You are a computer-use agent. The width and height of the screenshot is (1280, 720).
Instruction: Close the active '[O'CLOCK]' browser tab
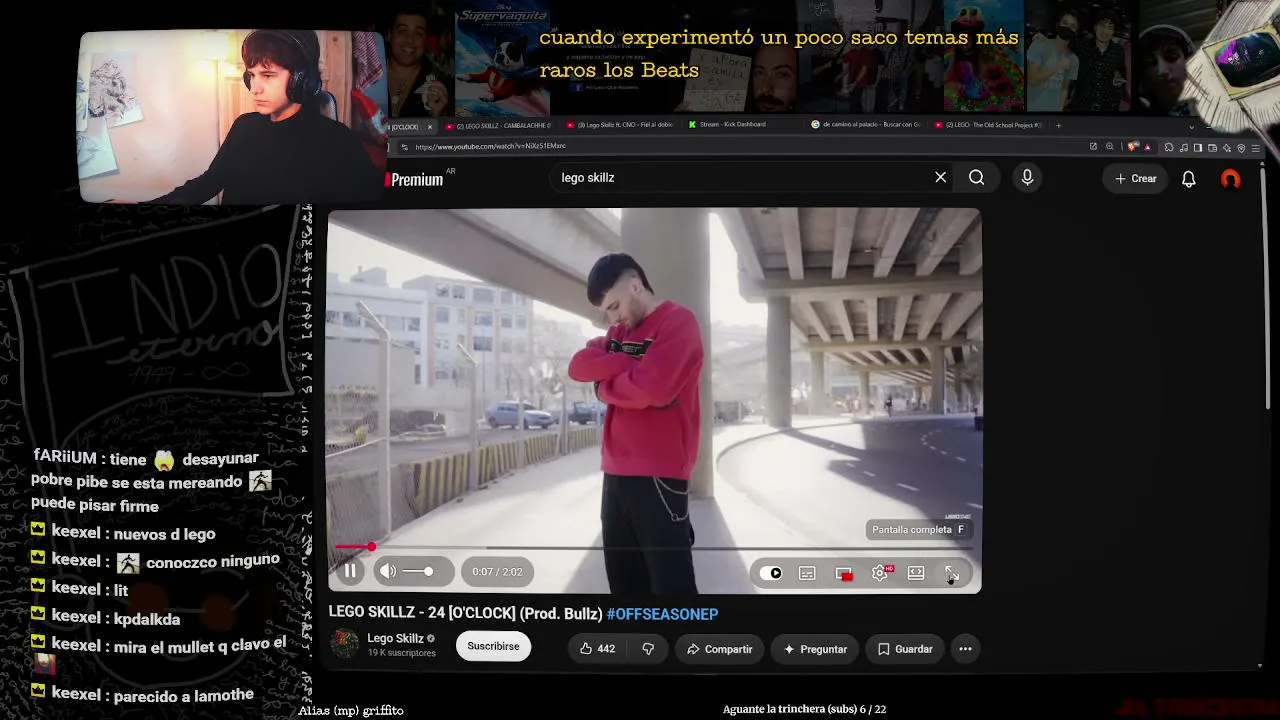[430, 127]
